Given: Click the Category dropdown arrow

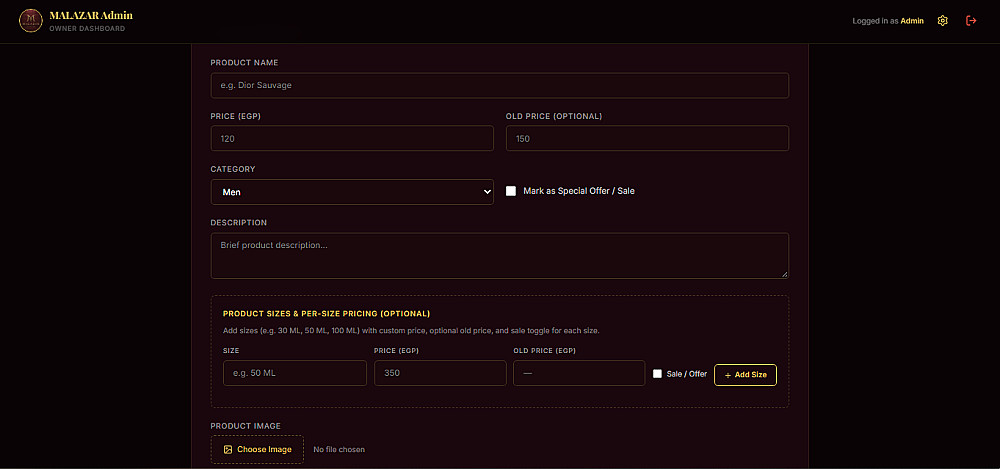Looking at the screenshot, I should click(487, 191).
